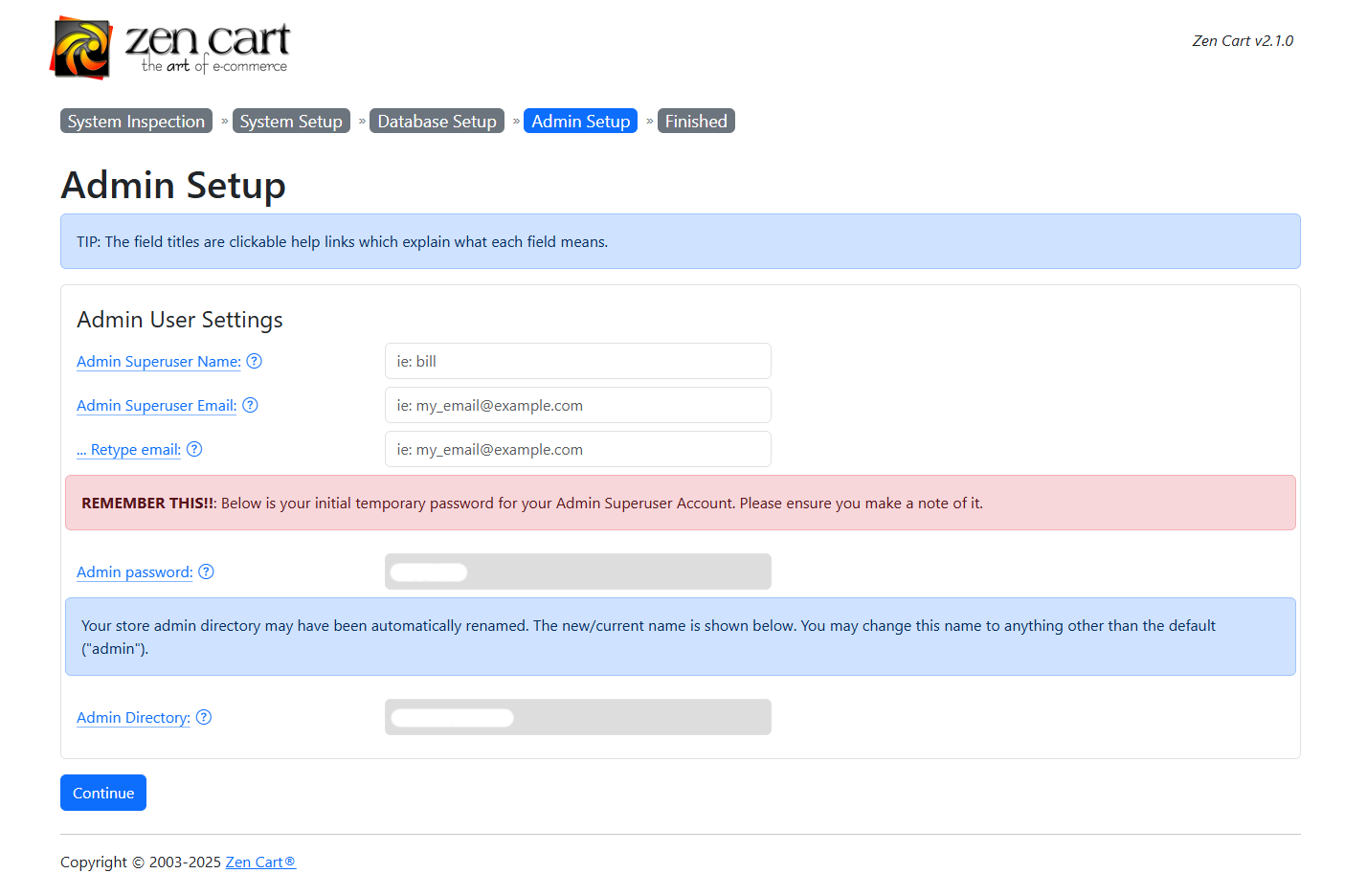
Task: Open help for Admin Directory
Action: (203, 717)
